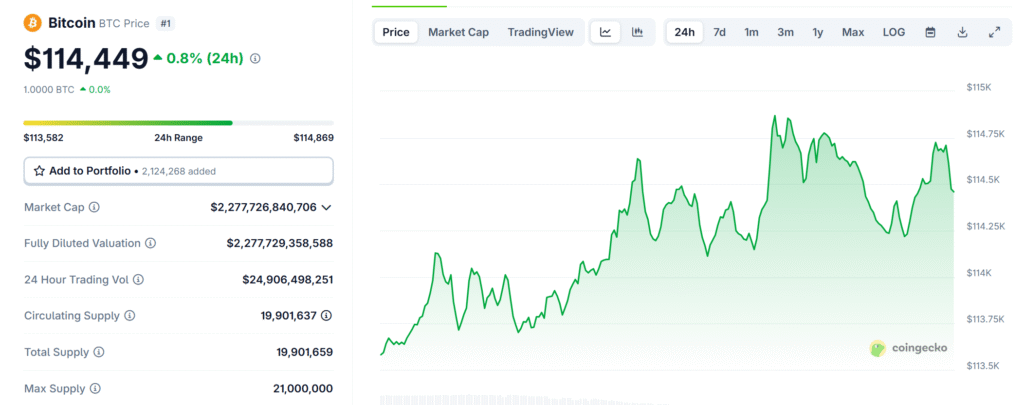This screenshot has width=1024, height=405.
Task: Download the chart data
Action: [962, 32]
